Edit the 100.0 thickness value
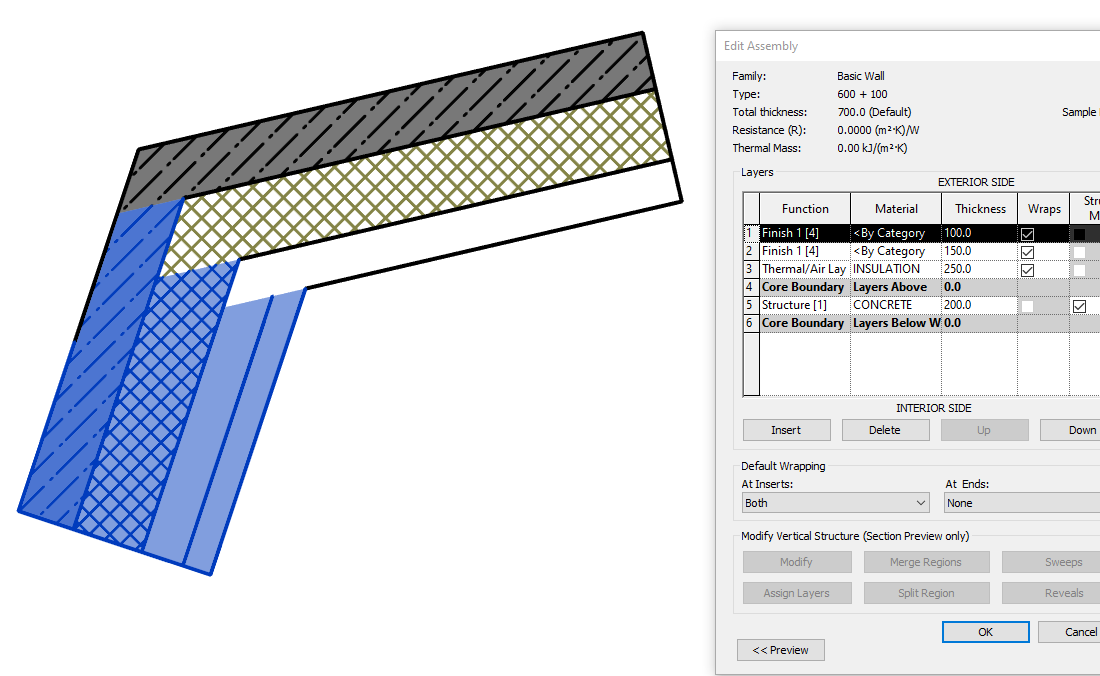1100x676 pixels. coord(979,233)
